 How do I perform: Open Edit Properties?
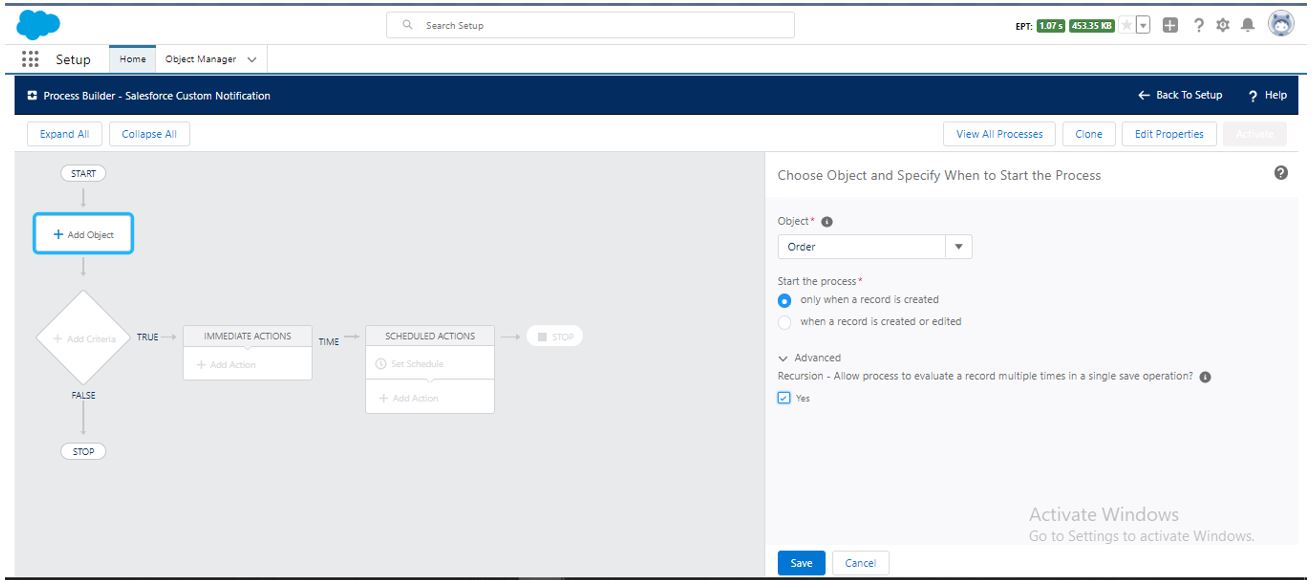pyautogui.click(x=1169, y=134)
